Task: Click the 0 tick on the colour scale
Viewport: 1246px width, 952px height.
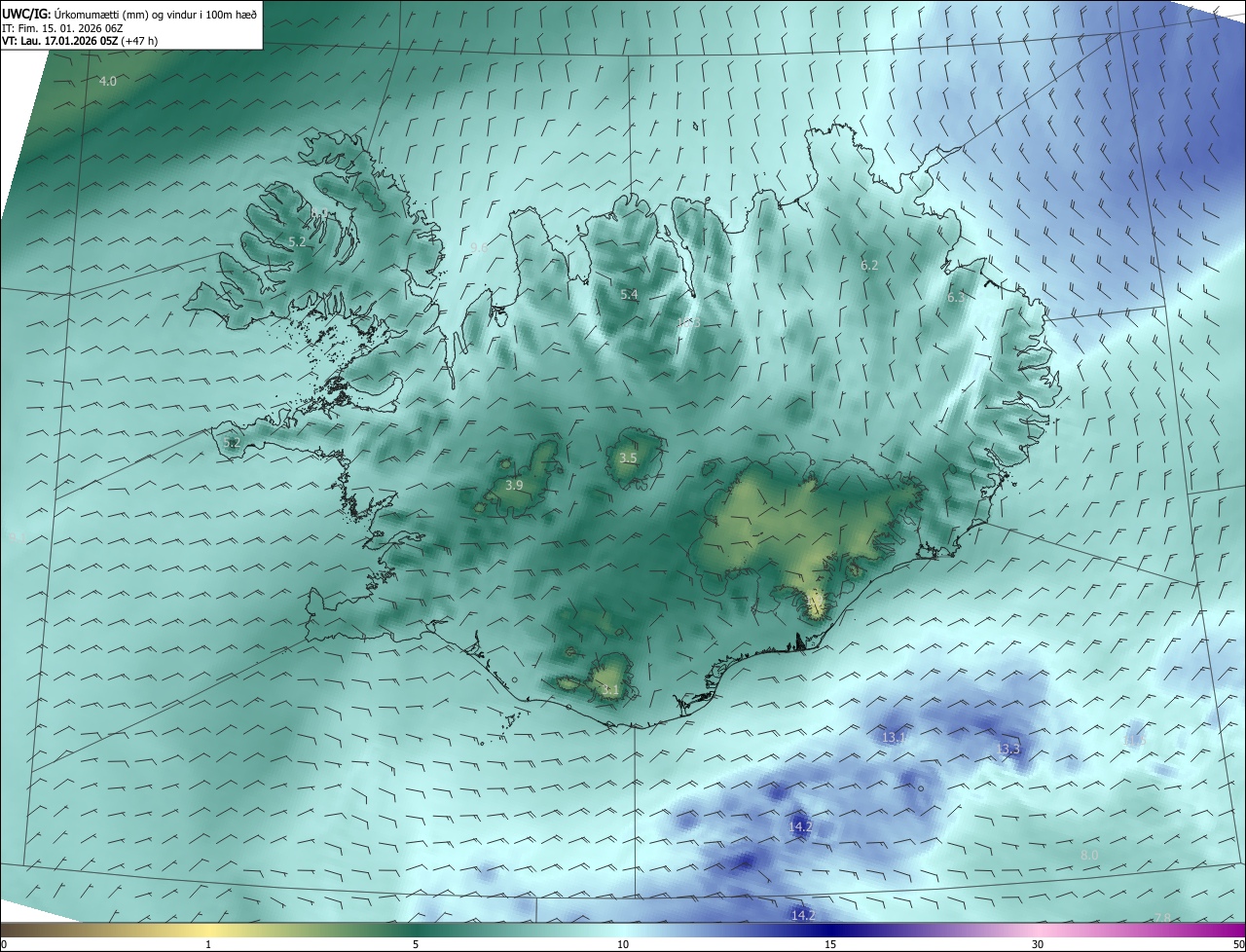Action: pyautogui.click(x=4, y=944)
